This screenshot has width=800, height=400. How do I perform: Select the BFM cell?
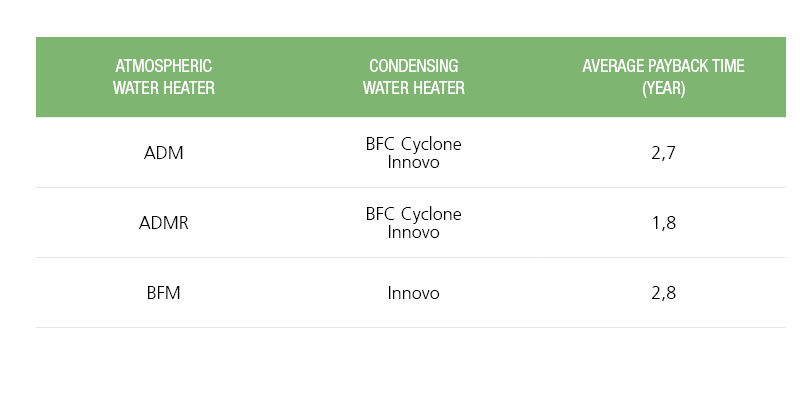164,293
